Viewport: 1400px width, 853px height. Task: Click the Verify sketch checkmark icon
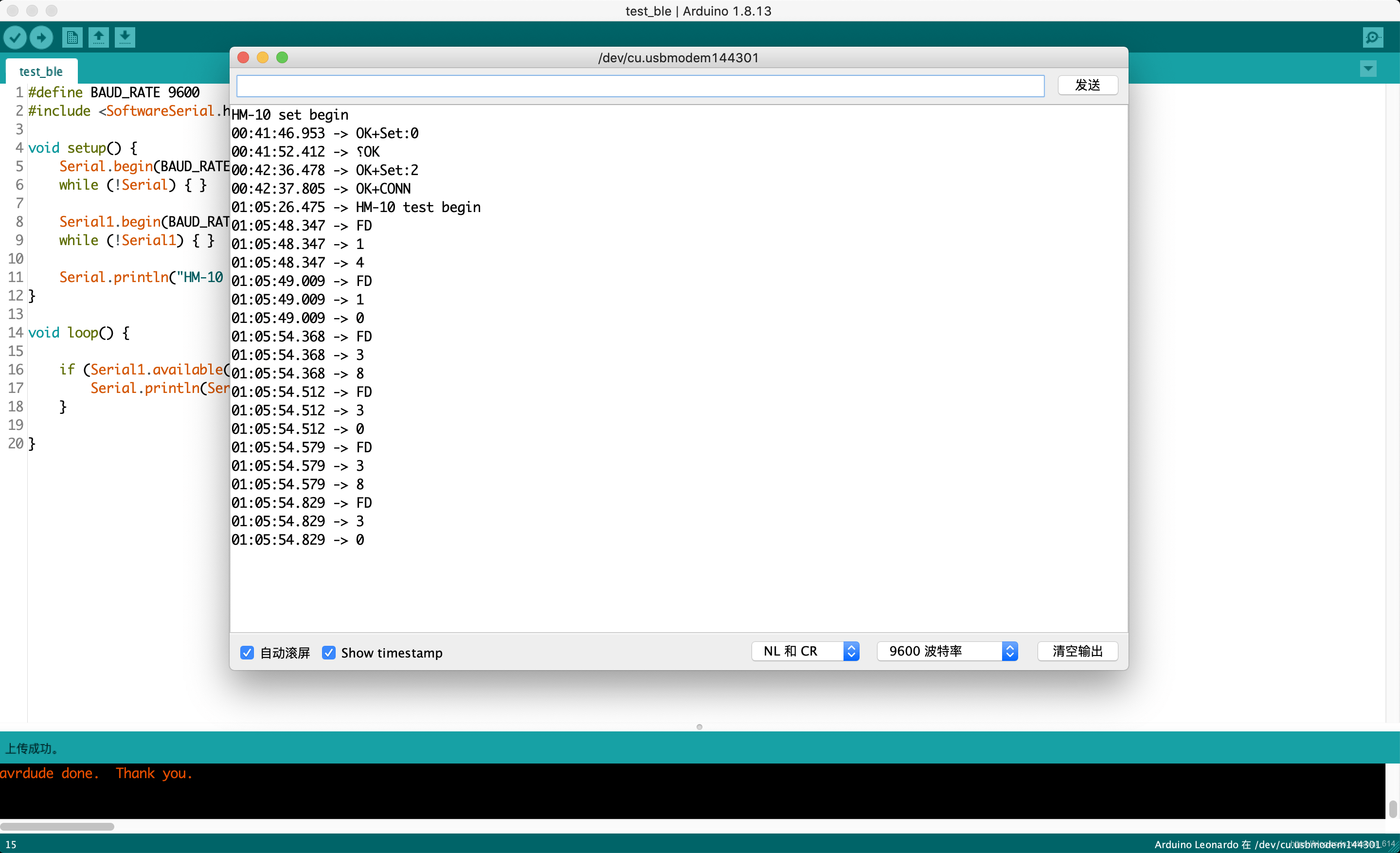16,37
